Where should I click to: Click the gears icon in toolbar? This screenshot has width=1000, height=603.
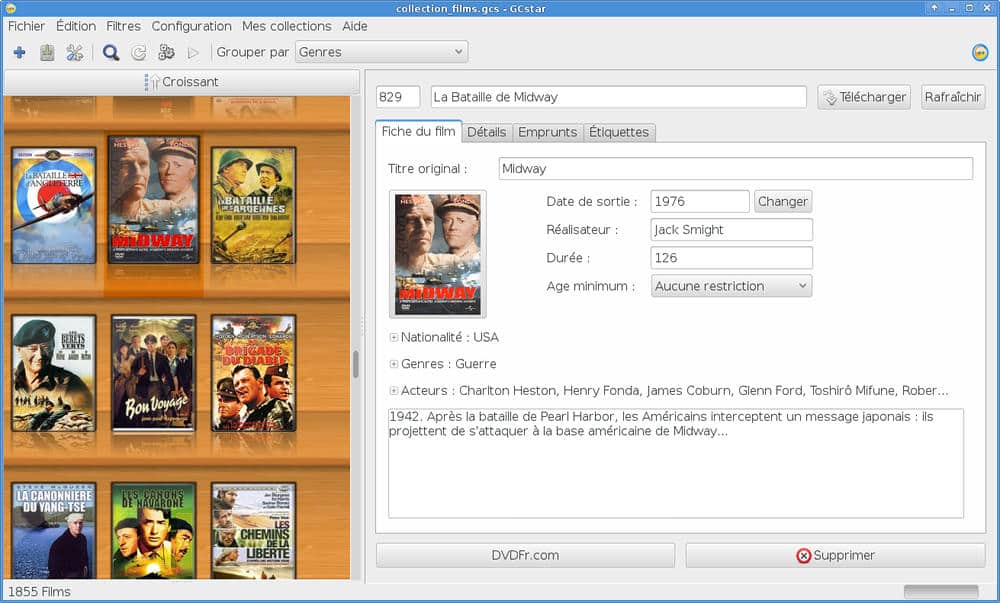(x=166, y=52)
